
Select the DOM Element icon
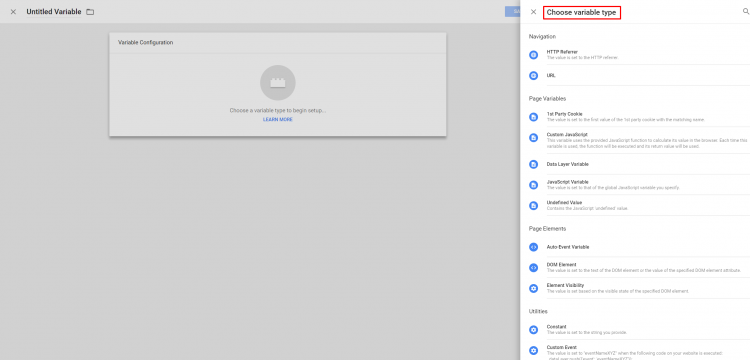533,268
